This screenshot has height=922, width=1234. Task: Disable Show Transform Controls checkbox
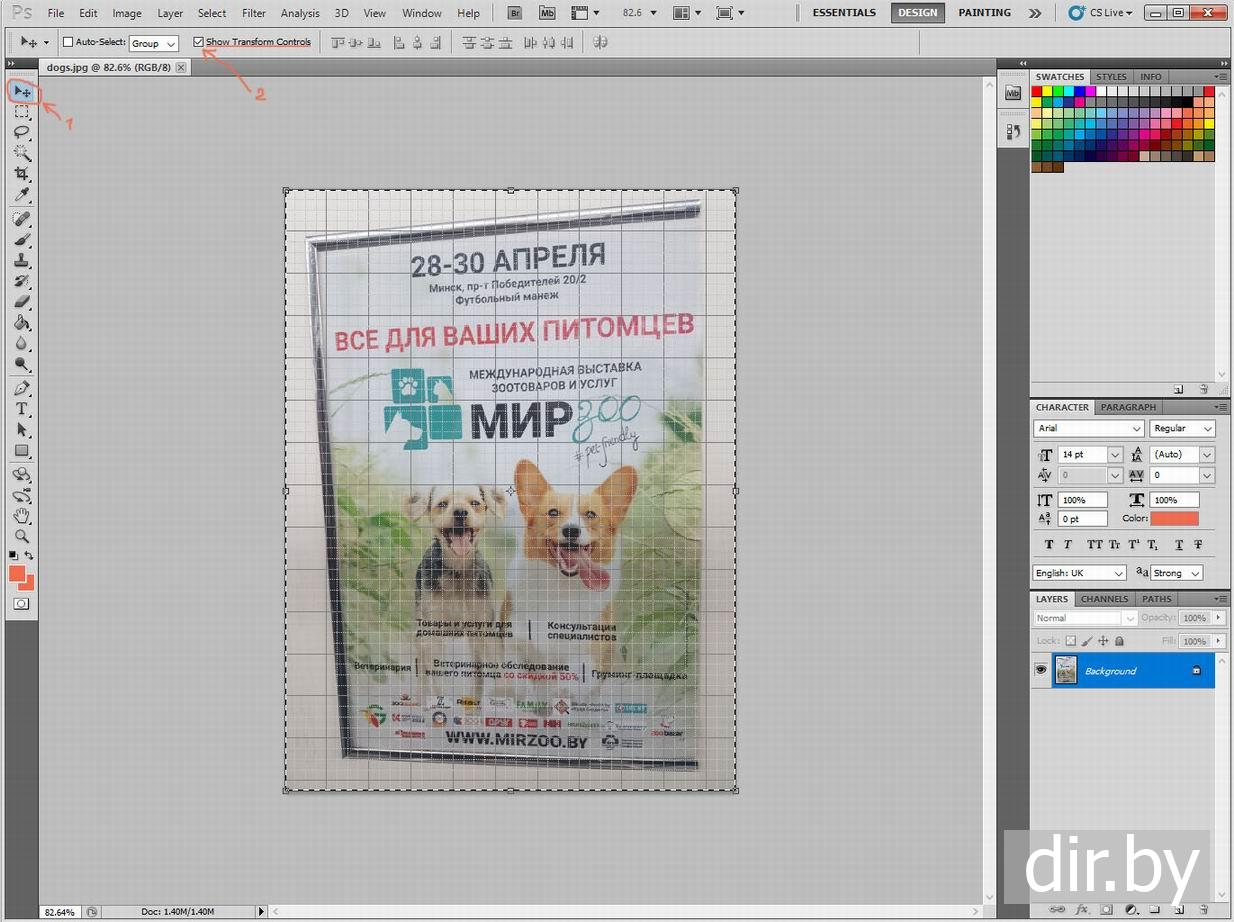pyautogui.click(x=199, y=42)
